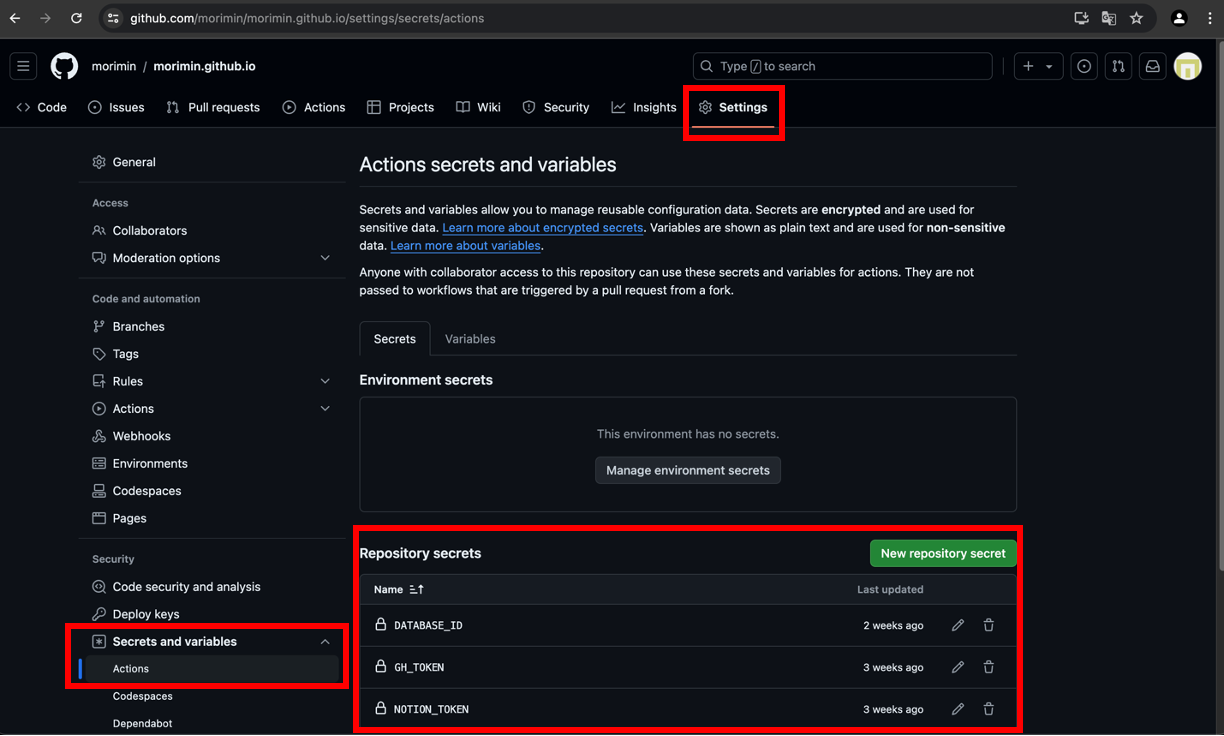Open the user avatar menu
1224x736 pixels.
click(1187, 66)
